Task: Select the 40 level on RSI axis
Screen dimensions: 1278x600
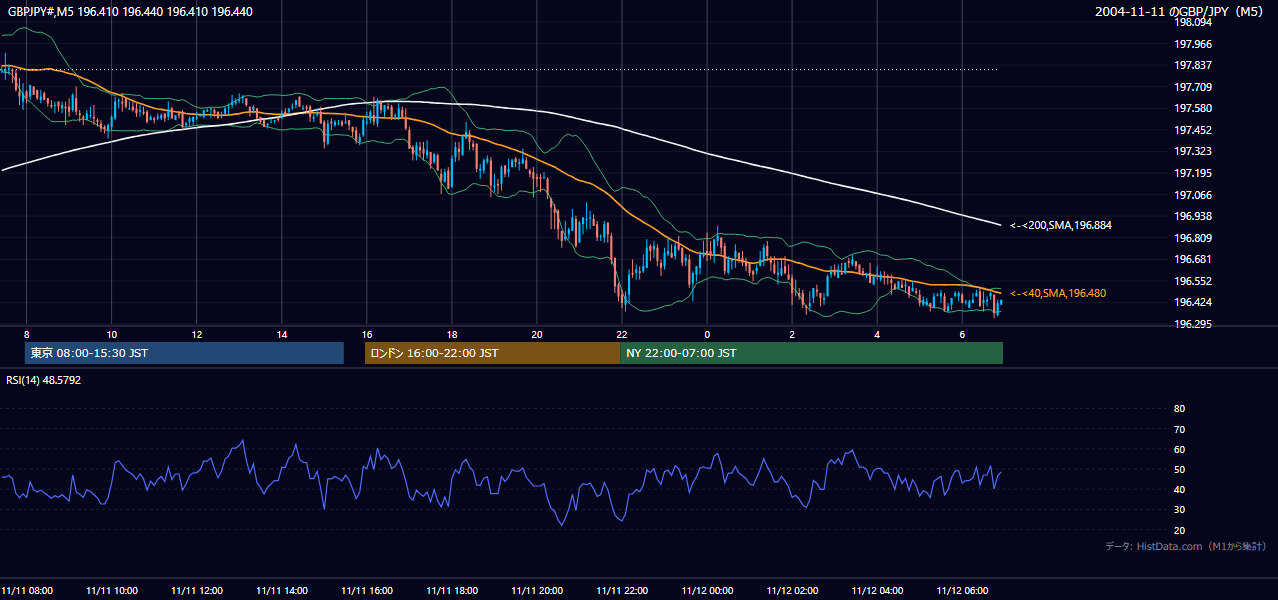Action: pyautogui.click(x=1179, y=489)
